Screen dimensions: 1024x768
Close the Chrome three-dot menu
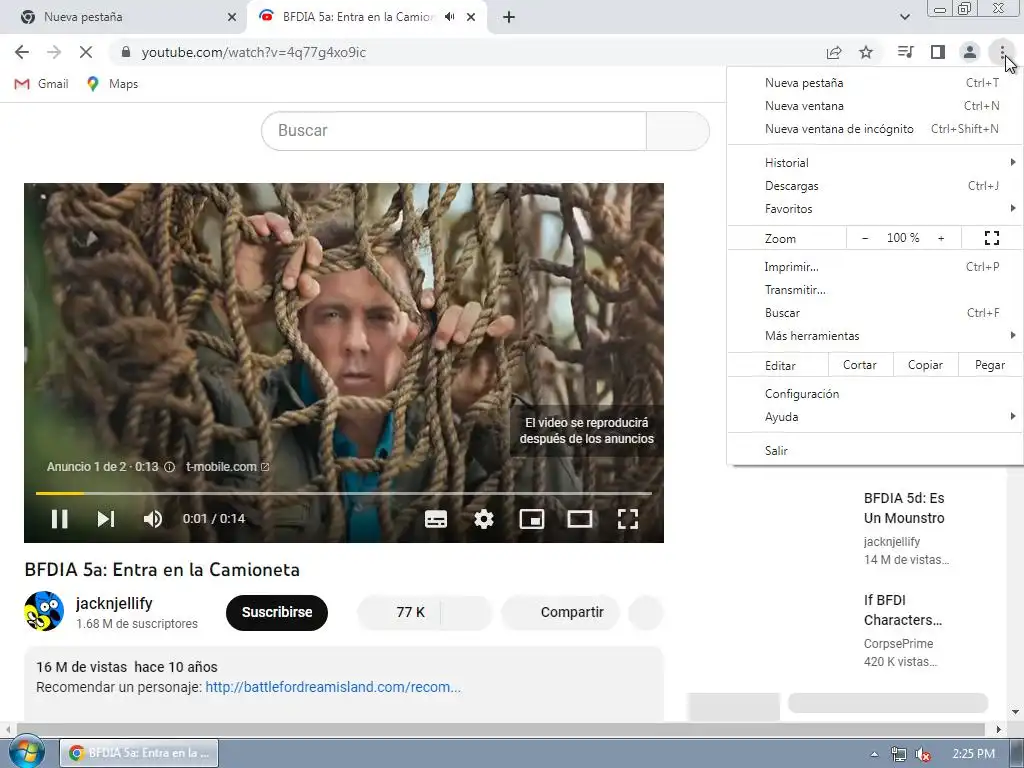point(1002,52)
